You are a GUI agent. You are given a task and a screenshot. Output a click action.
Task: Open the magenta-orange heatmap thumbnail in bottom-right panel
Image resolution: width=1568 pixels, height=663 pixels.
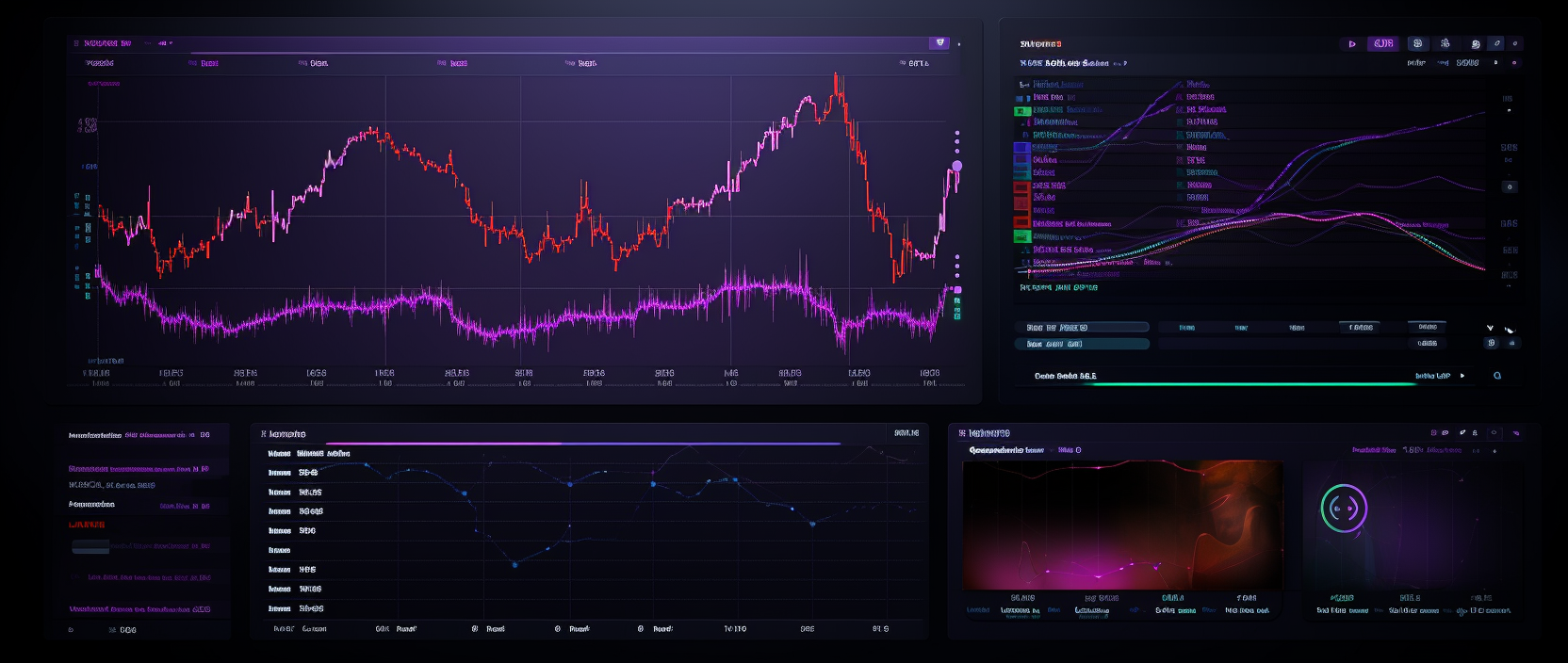click(1122, 525)
